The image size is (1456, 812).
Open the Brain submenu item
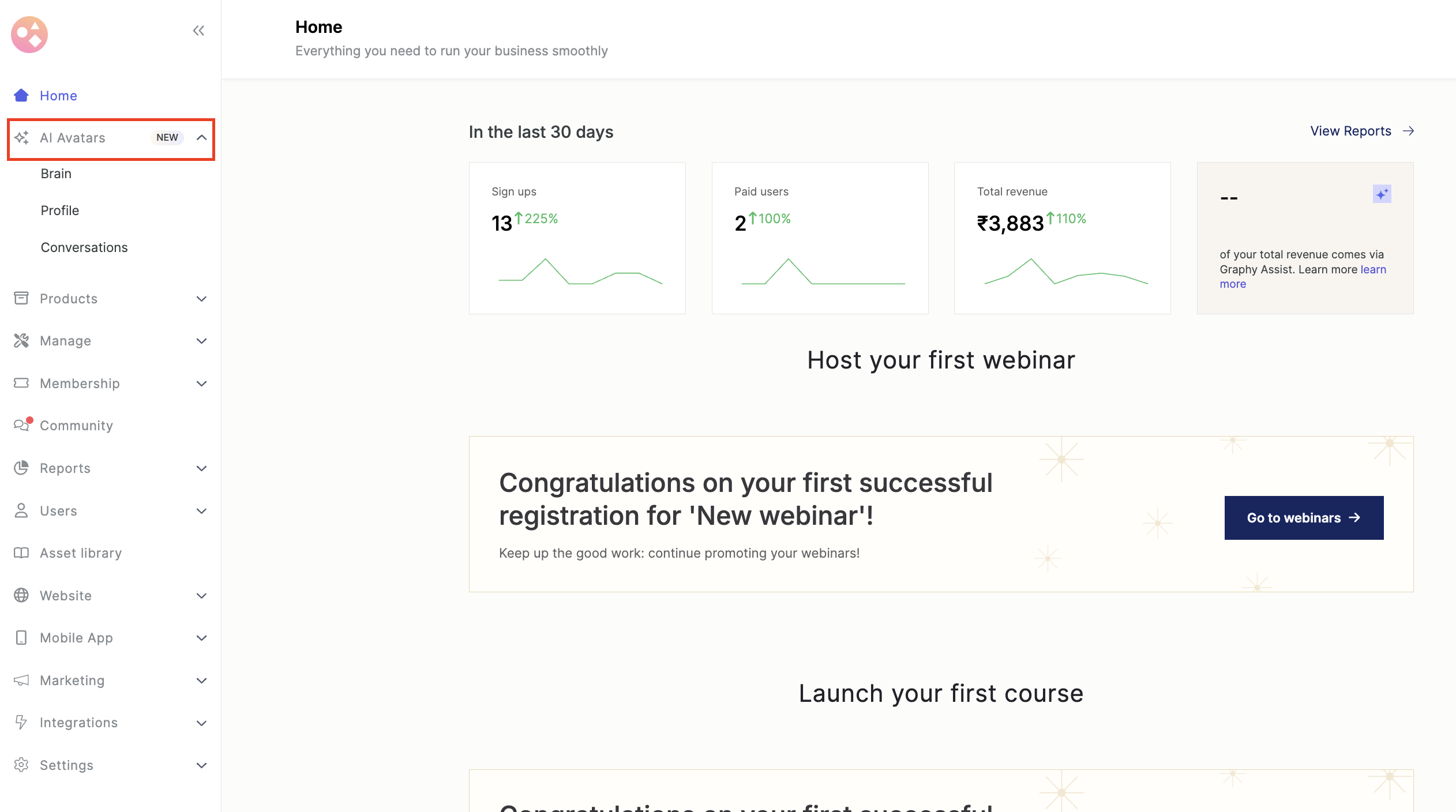(x=56, y=174)
